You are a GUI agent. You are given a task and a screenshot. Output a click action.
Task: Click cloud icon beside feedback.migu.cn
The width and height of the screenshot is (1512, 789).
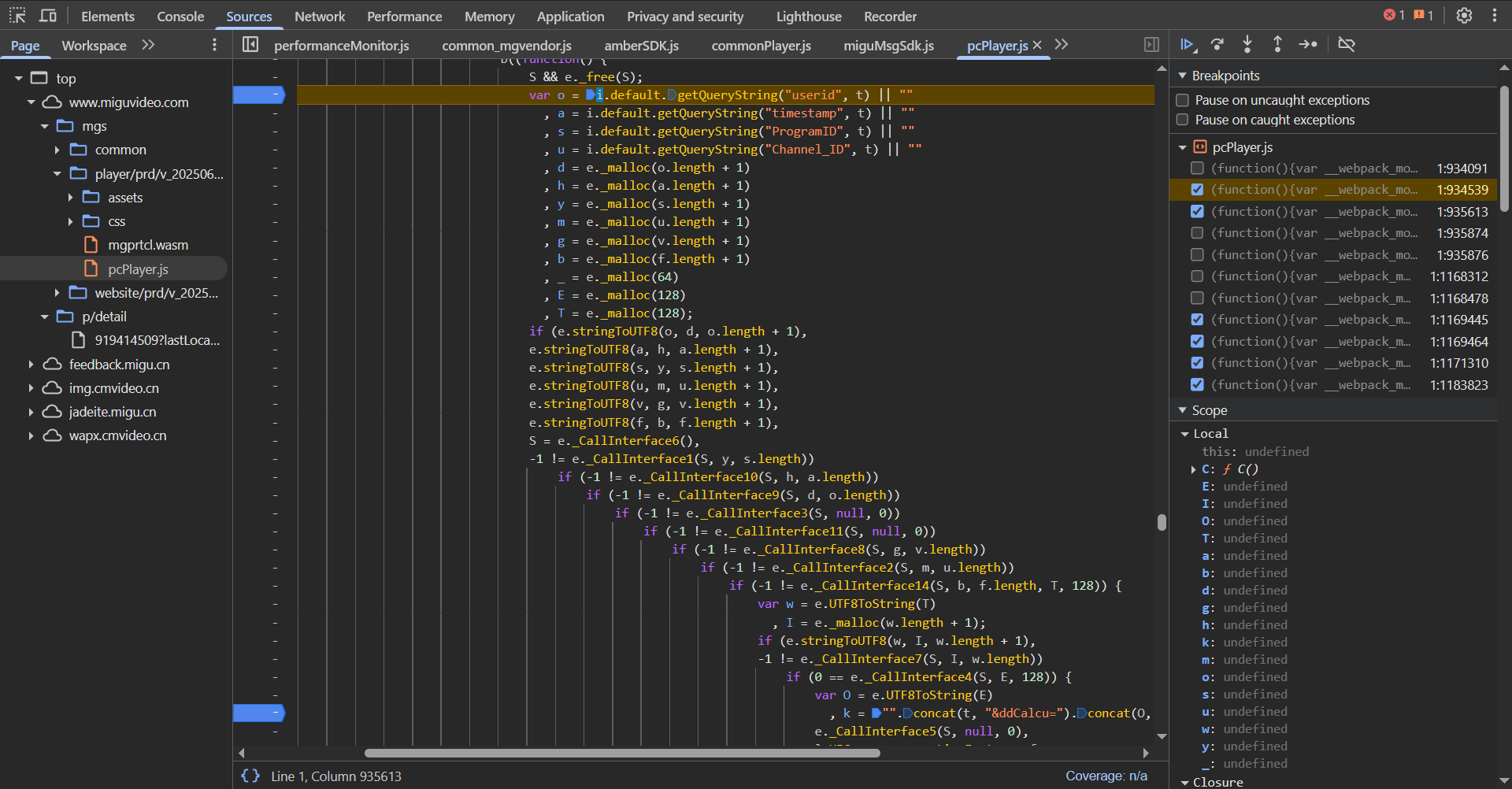tap(52, 365)
